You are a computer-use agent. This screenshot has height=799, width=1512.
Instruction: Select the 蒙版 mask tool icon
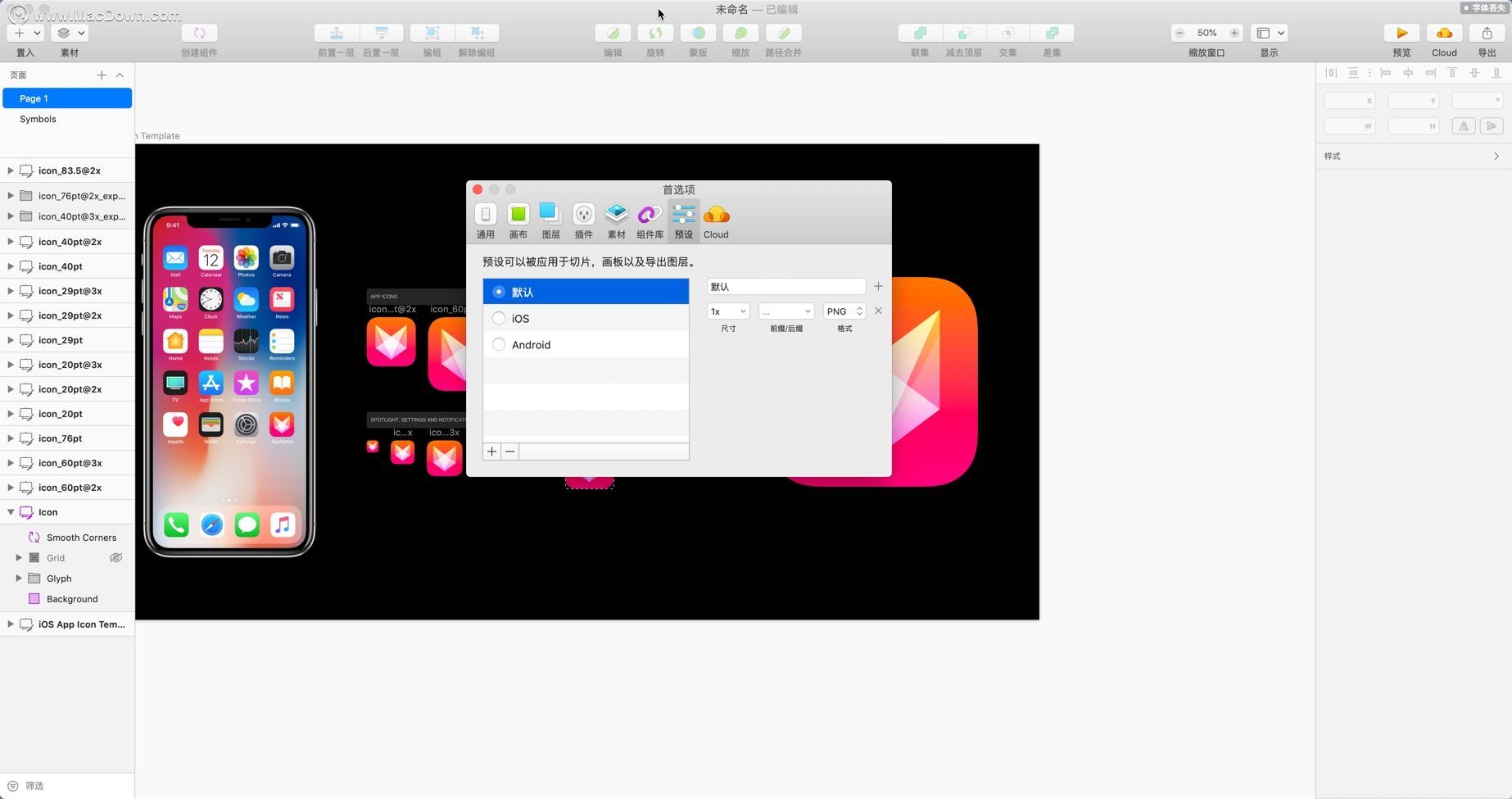pos(698,33)
